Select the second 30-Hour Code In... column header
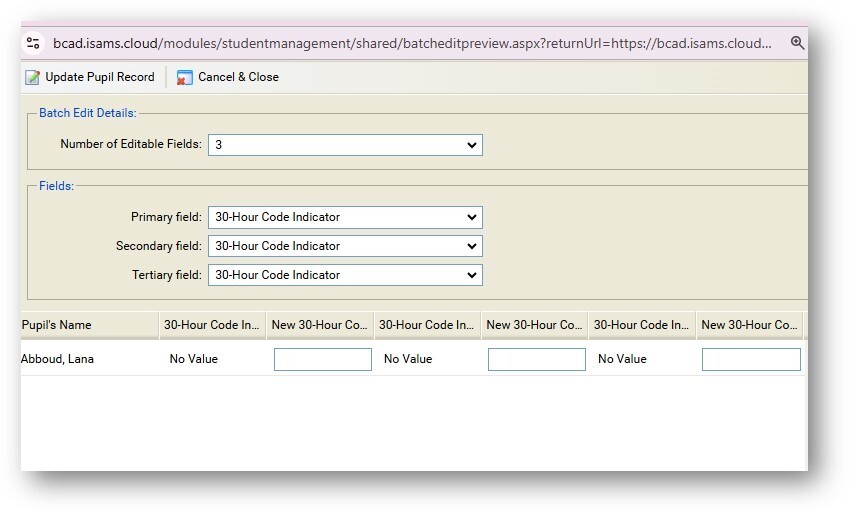850x513 pixels. (427, 325)
